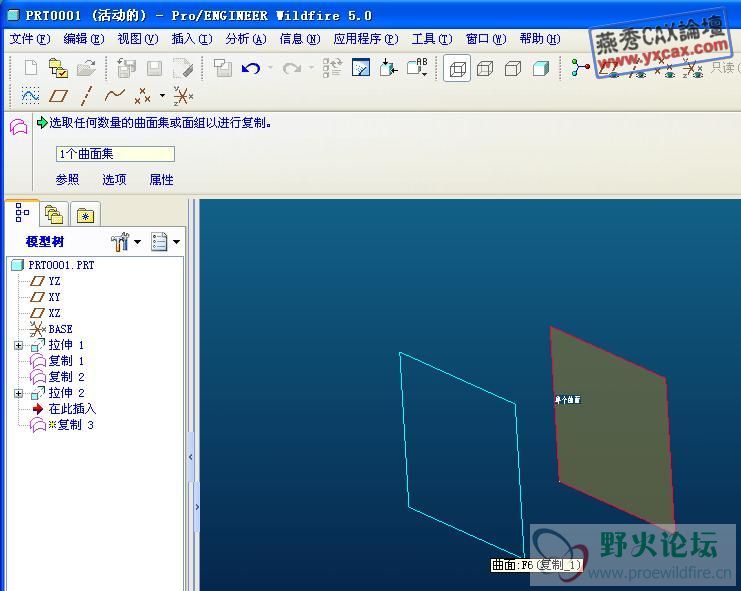The width and height of the screenshot is (741, 591).
Task: Open the 分析(A) menu
Action: [x=246, y=39]
